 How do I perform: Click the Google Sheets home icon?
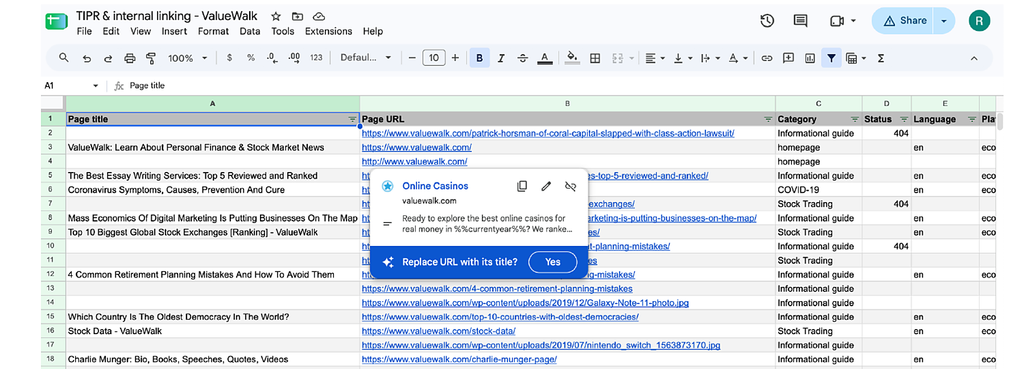pyautogui.click(x=56, y=21)
